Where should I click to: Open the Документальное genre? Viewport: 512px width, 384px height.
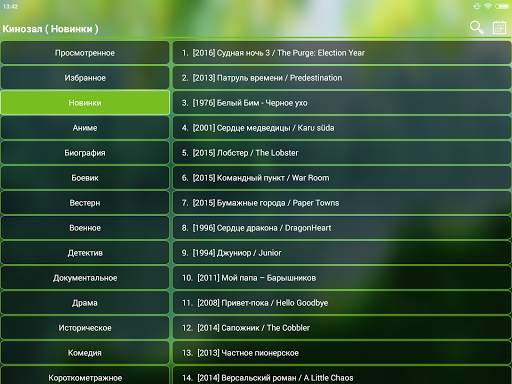coord(85,278)
